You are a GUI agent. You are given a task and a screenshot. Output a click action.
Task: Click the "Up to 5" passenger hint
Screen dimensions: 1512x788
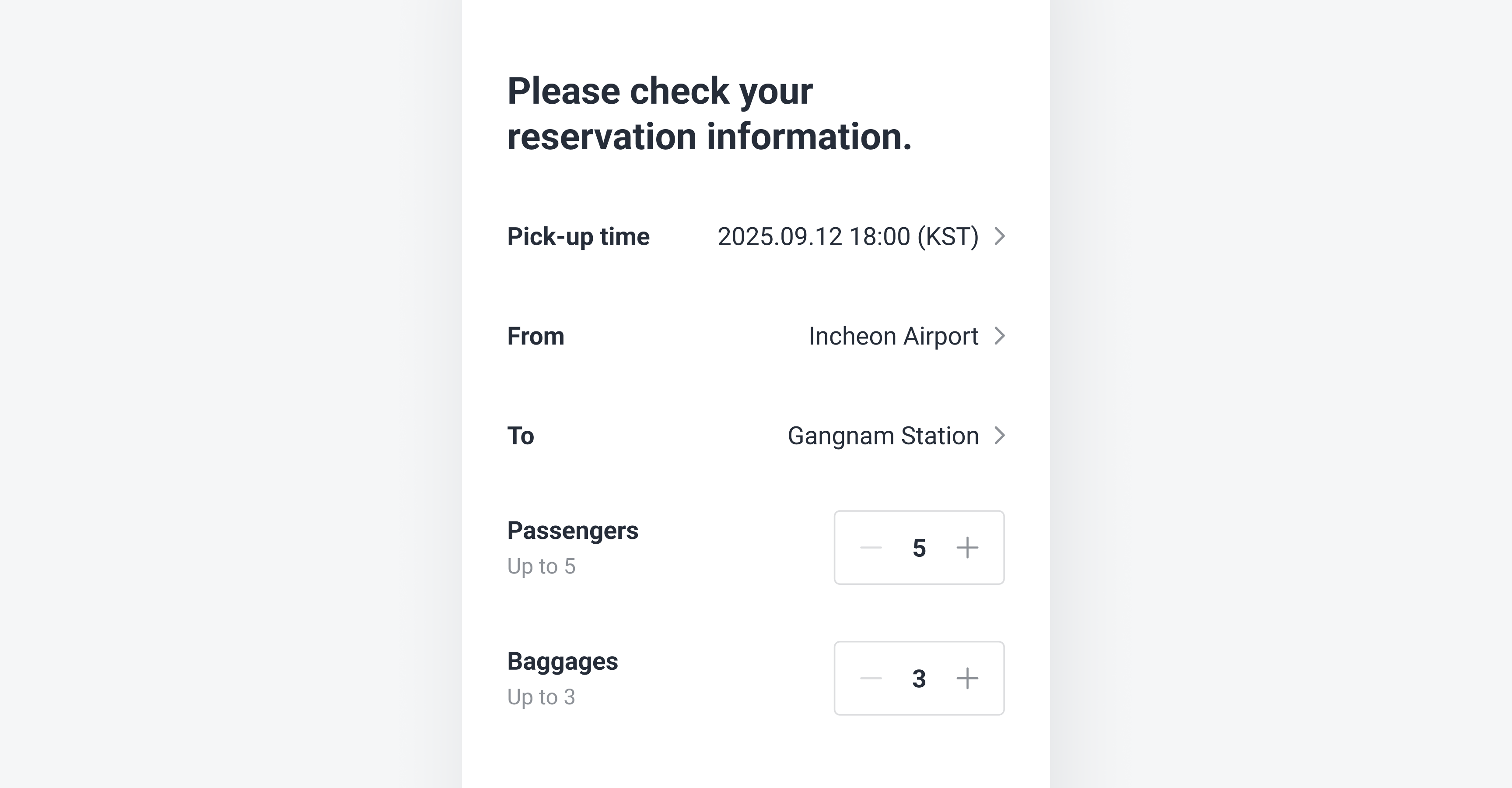tap(541, 566)
